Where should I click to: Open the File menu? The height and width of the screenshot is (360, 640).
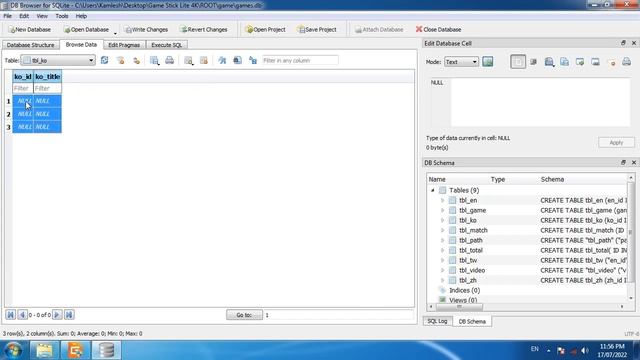(x=7, y=16)
